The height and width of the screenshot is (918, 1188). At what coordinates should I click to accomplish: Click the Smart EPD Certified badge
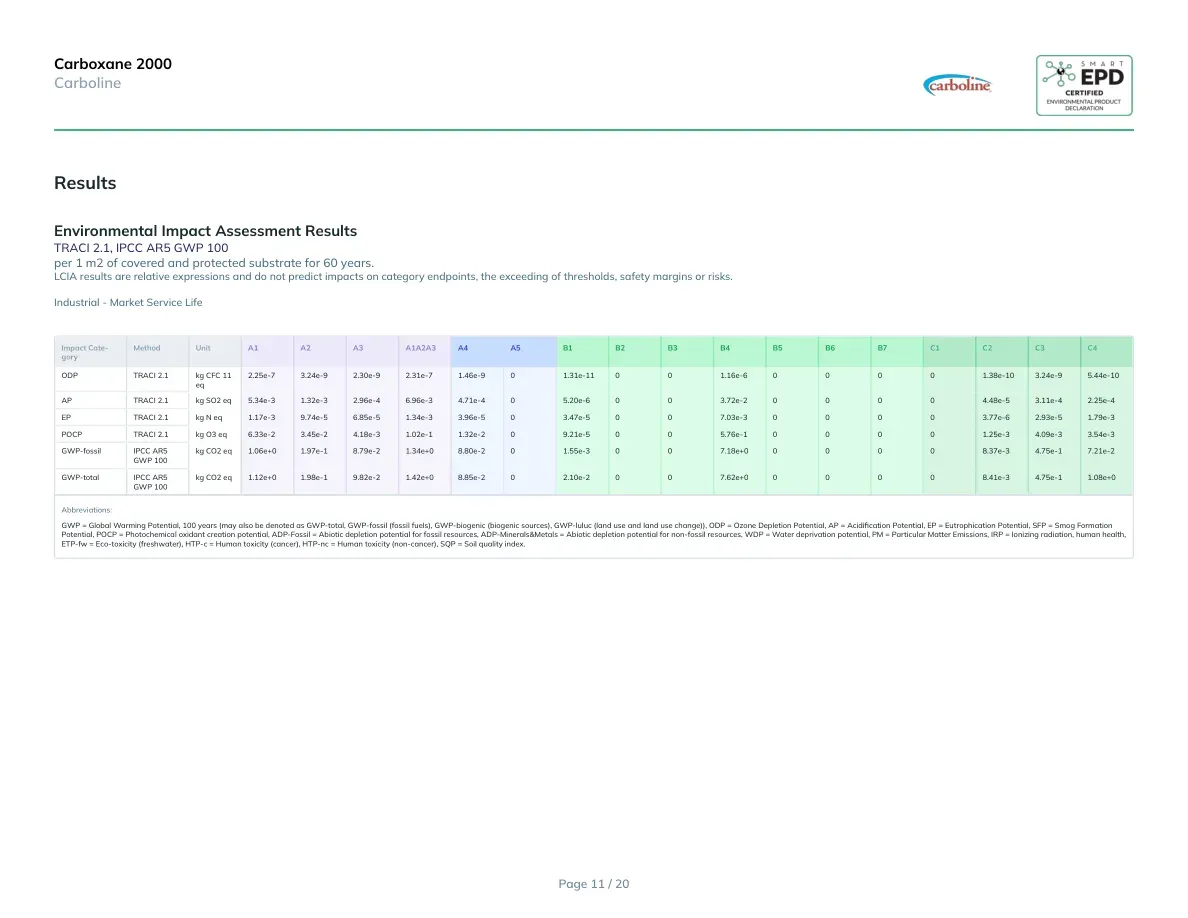coord(1084,85)
